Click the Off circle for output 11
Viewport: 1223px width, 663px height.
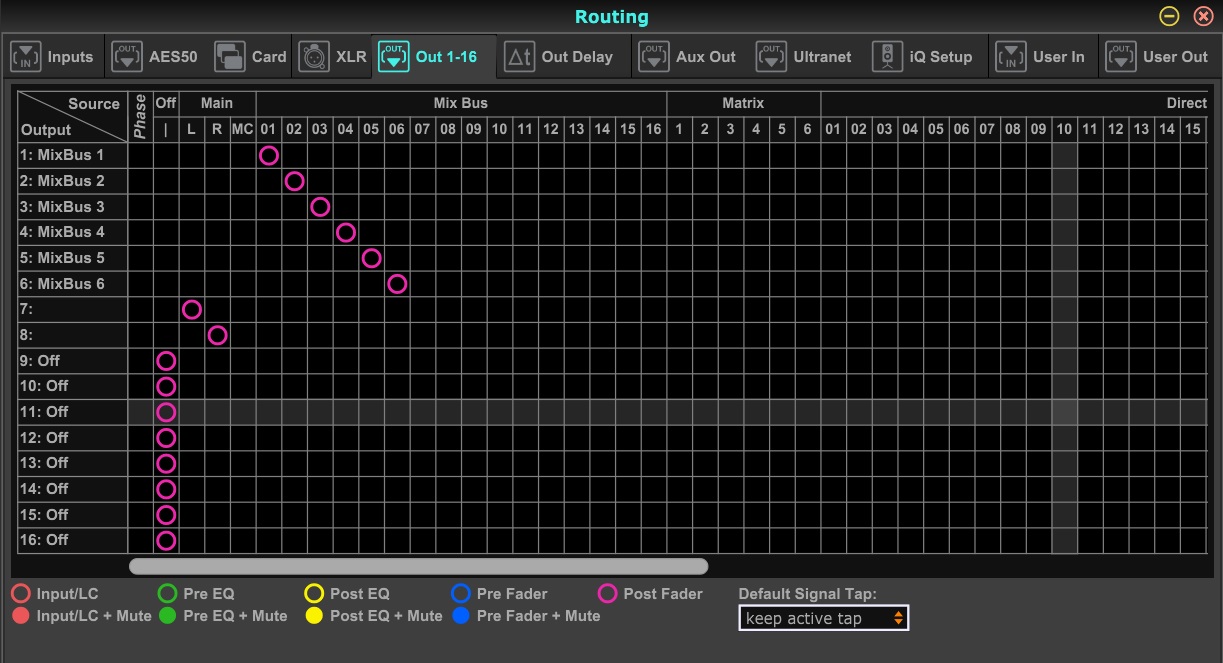point(166,412)
